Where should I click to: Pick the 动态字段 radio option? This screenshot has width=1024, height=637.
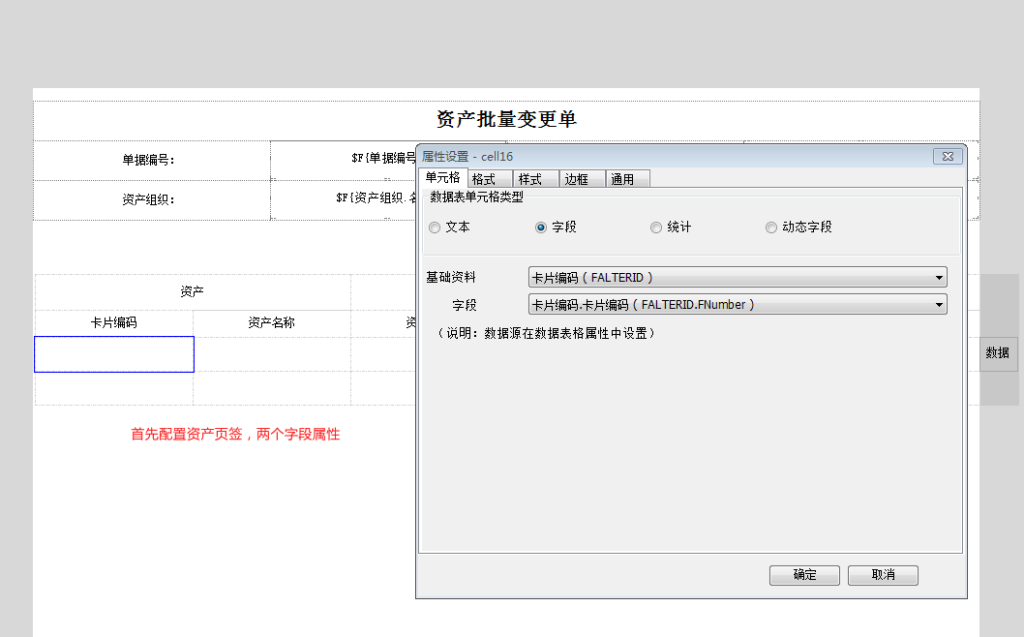(771, 228)
